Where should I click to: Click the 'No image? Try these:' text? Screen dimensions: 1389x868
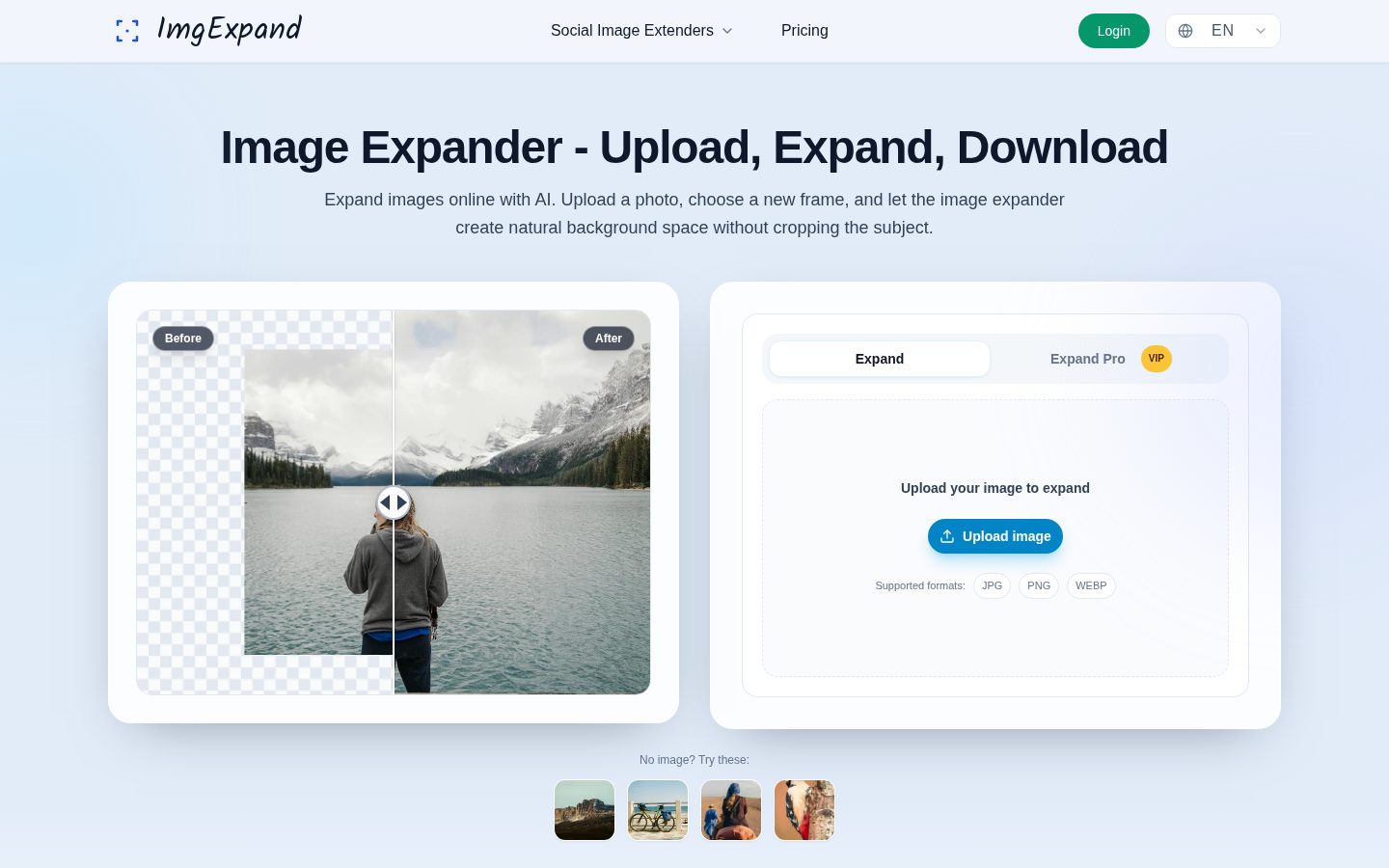point(694,760)
